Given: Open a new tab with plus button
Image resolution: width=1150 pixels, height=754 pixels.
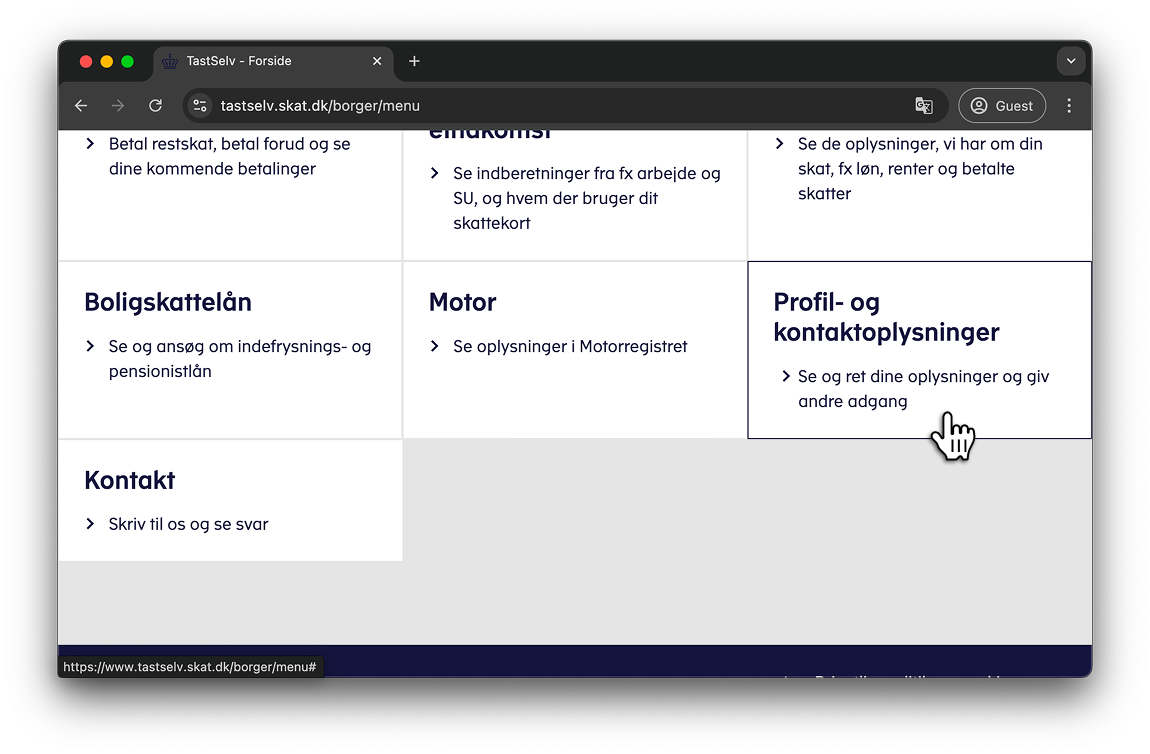Looking at the screenshot, I should tap(414, 61).
